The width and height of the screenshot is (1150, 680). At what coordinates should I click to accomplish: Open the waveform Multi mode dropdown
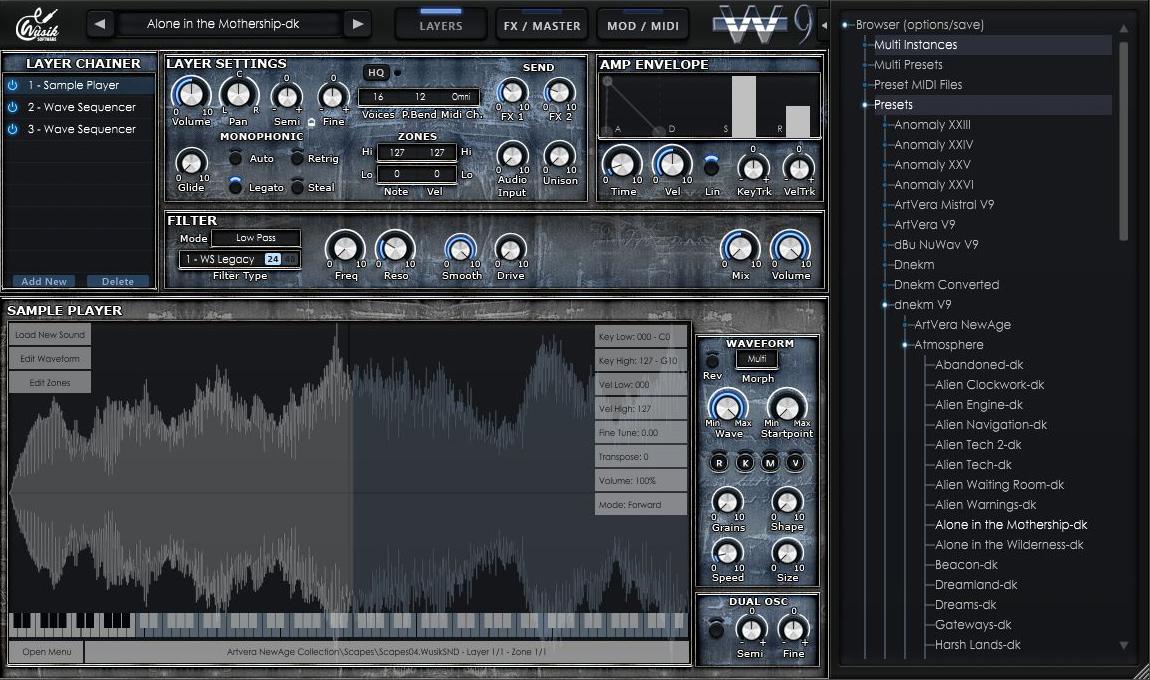[757, 359]
